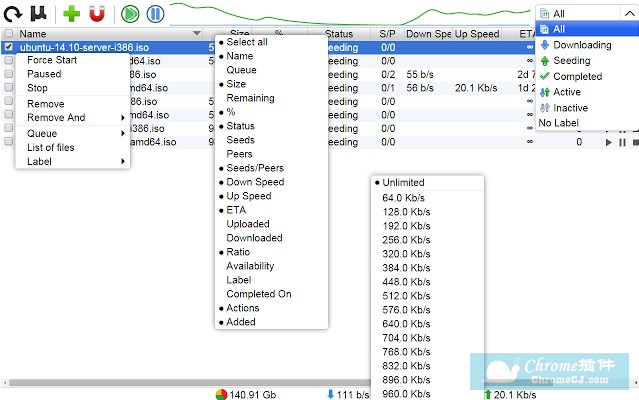
Task: Click the red magnet link icon
Action: coord(96,13)
